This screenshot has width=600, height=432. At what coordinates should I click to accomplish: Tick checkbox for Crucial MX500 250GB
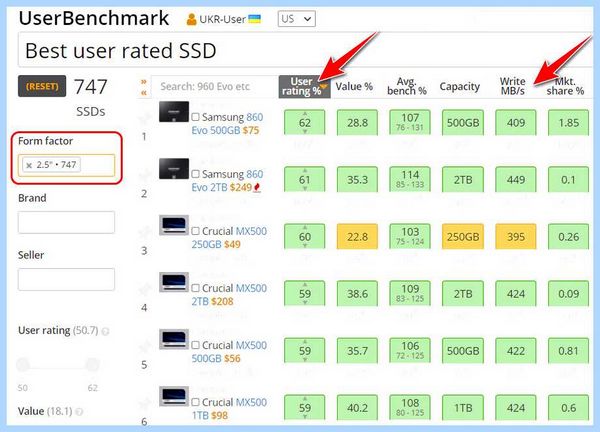[196, 231]
